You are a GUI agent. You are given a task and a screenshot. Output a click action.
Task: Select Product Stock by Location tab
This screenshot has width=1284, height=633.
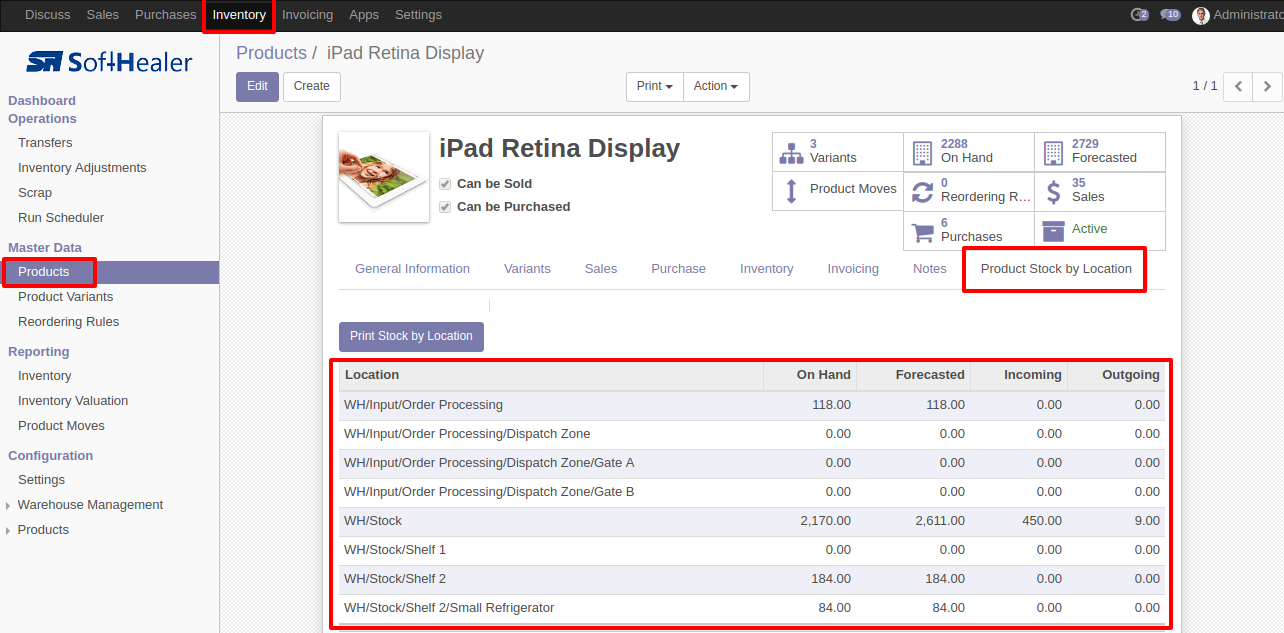tap(1056, 269)
